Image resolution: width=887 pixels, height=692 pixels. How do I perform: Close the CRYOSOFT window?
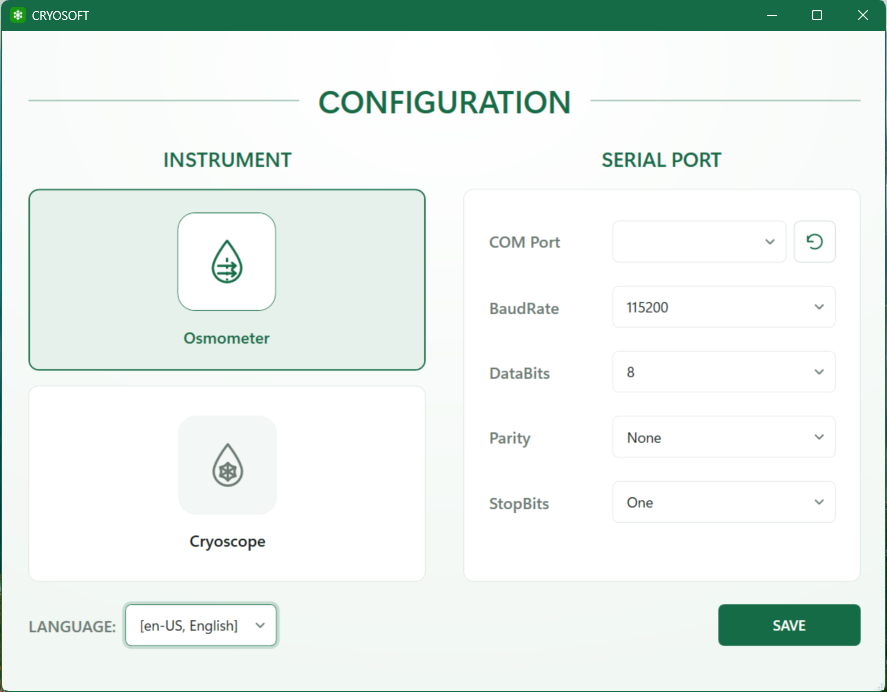(x=863, y=15)
